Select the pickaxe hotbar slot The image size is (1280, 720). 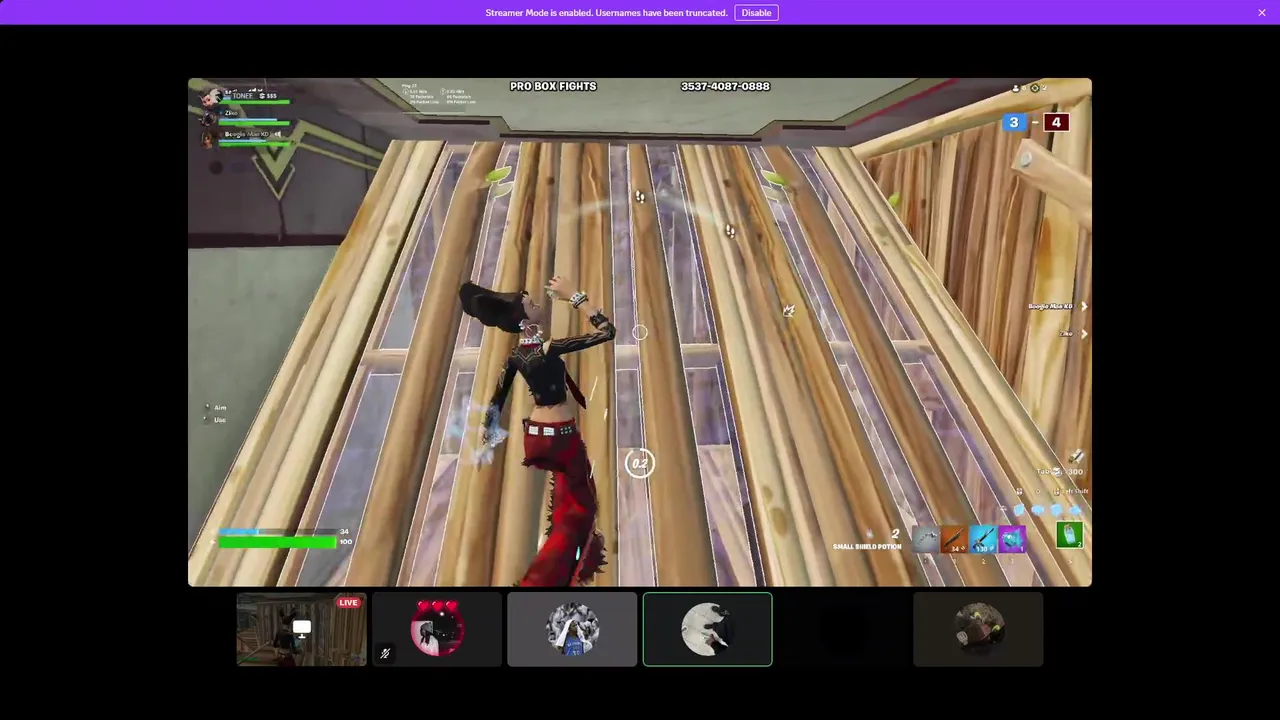[925, 539]
